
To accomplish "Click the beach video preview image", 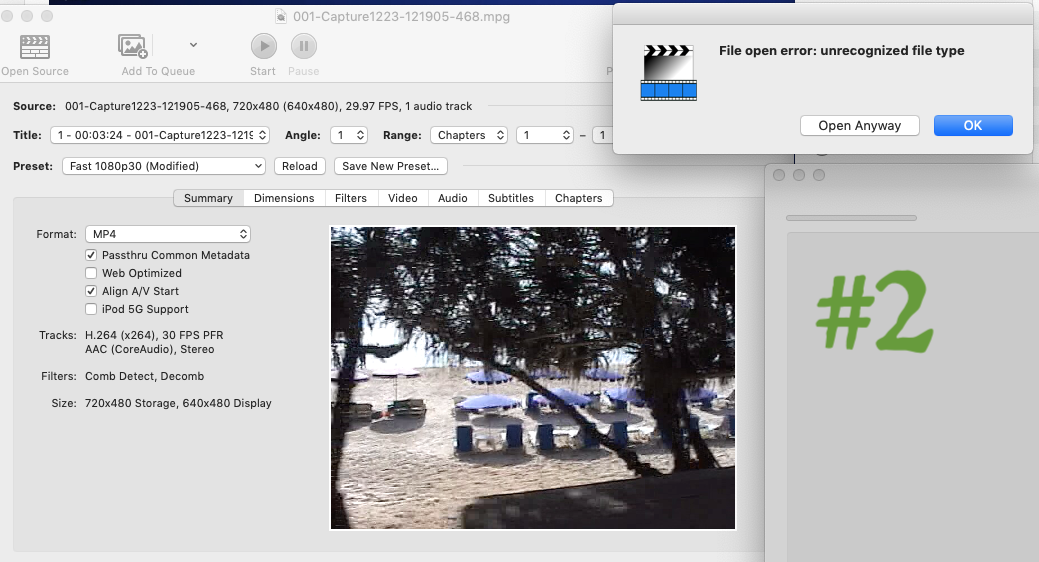I will point(533,378).
